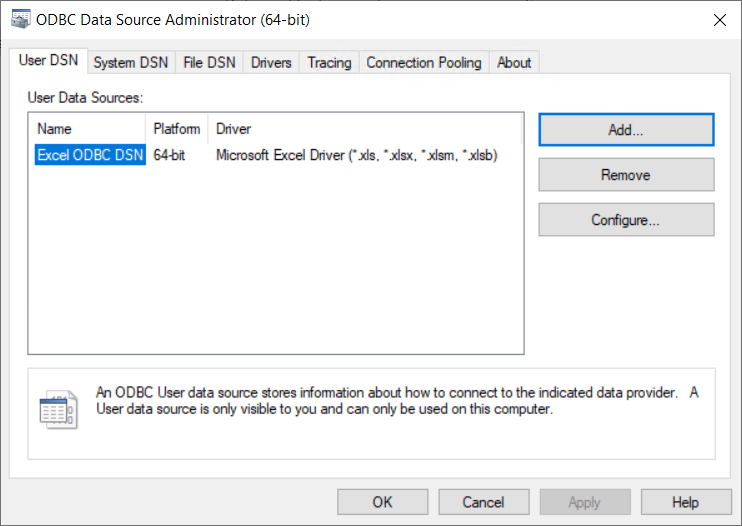742x526 pixels.
Task: Open the System DSN tab
Action: pyautogui.click(x=130, y=62)
